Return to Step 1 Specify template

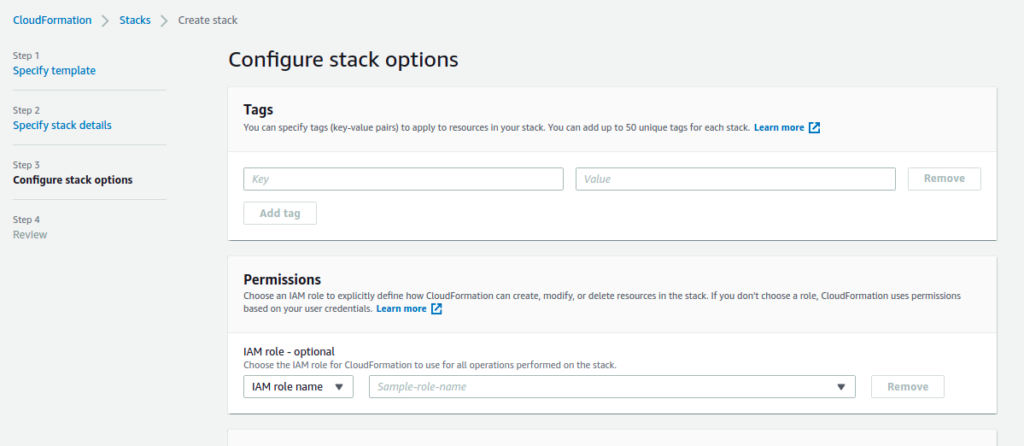tap(54, 71)
